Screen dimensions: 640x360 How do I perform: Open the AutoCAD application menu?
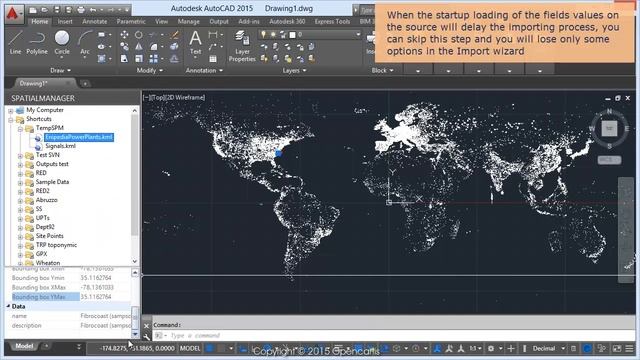13,13
